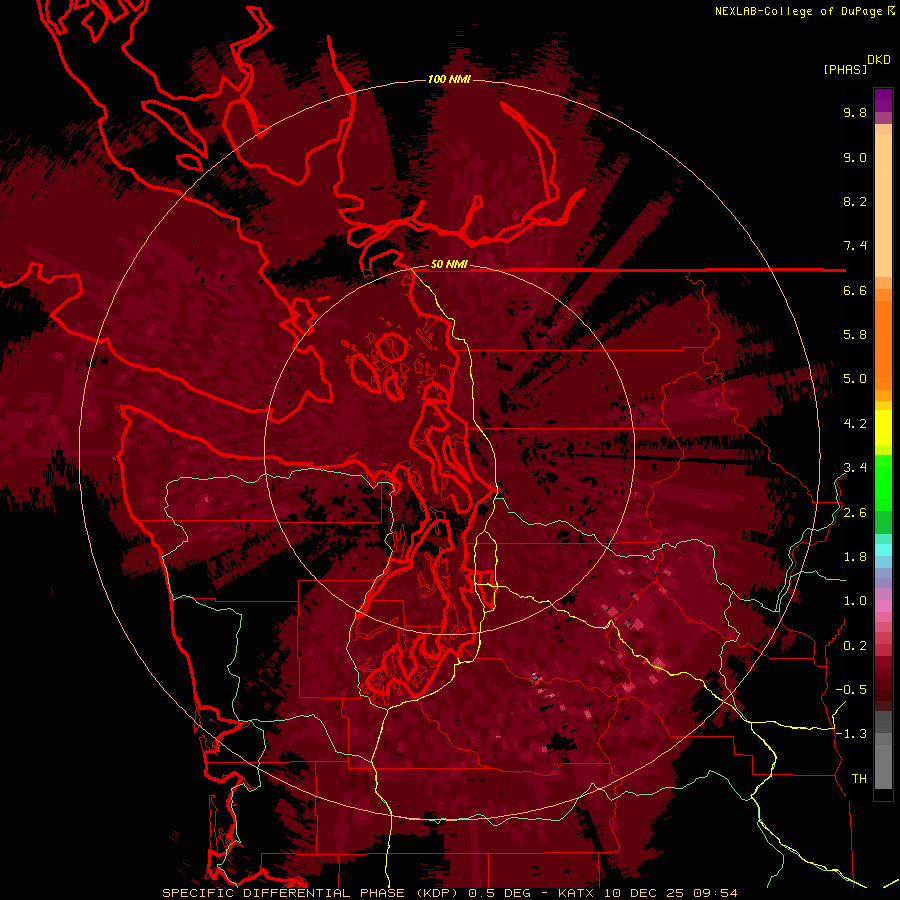Click the KATX radar site identifier
Image resolution: width=900 pixels, height=900 pixels.
coord(575,893)
